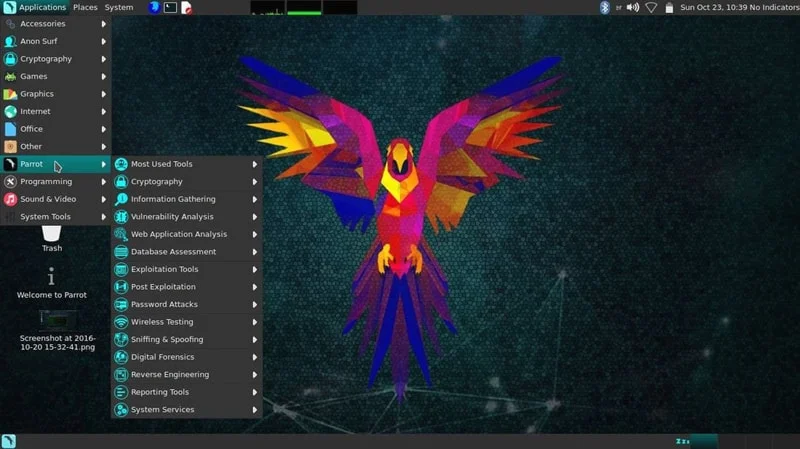This screenshot has width=800, height=449.
Task: Click the Other category icon
Action: pyautogui.click(x=10, y=146)
